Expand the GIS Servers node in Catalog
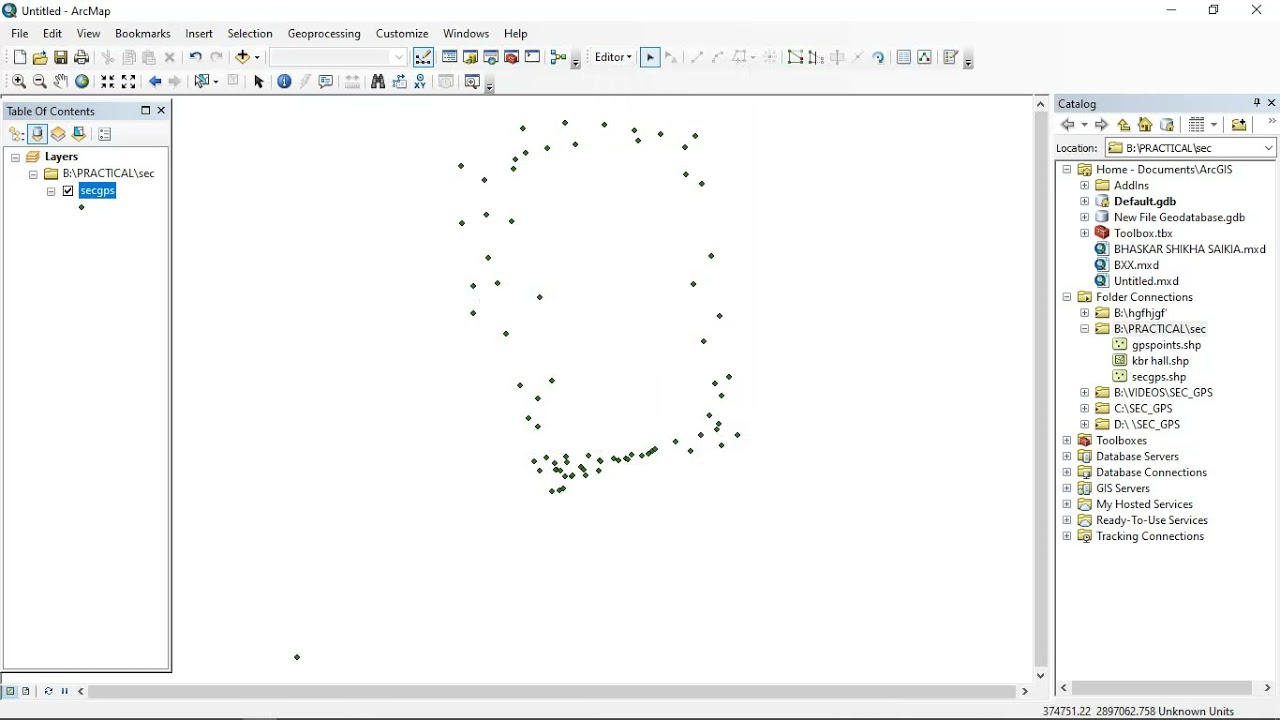 1067,489
